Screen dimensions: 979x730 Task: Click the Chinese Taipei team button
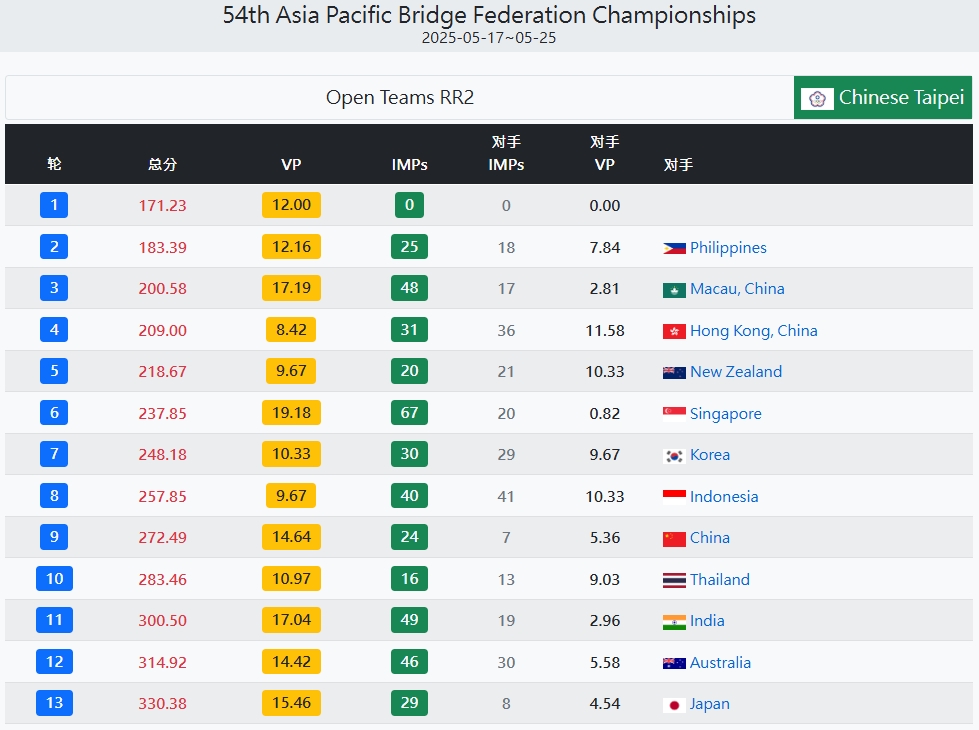tap(882, 97)
